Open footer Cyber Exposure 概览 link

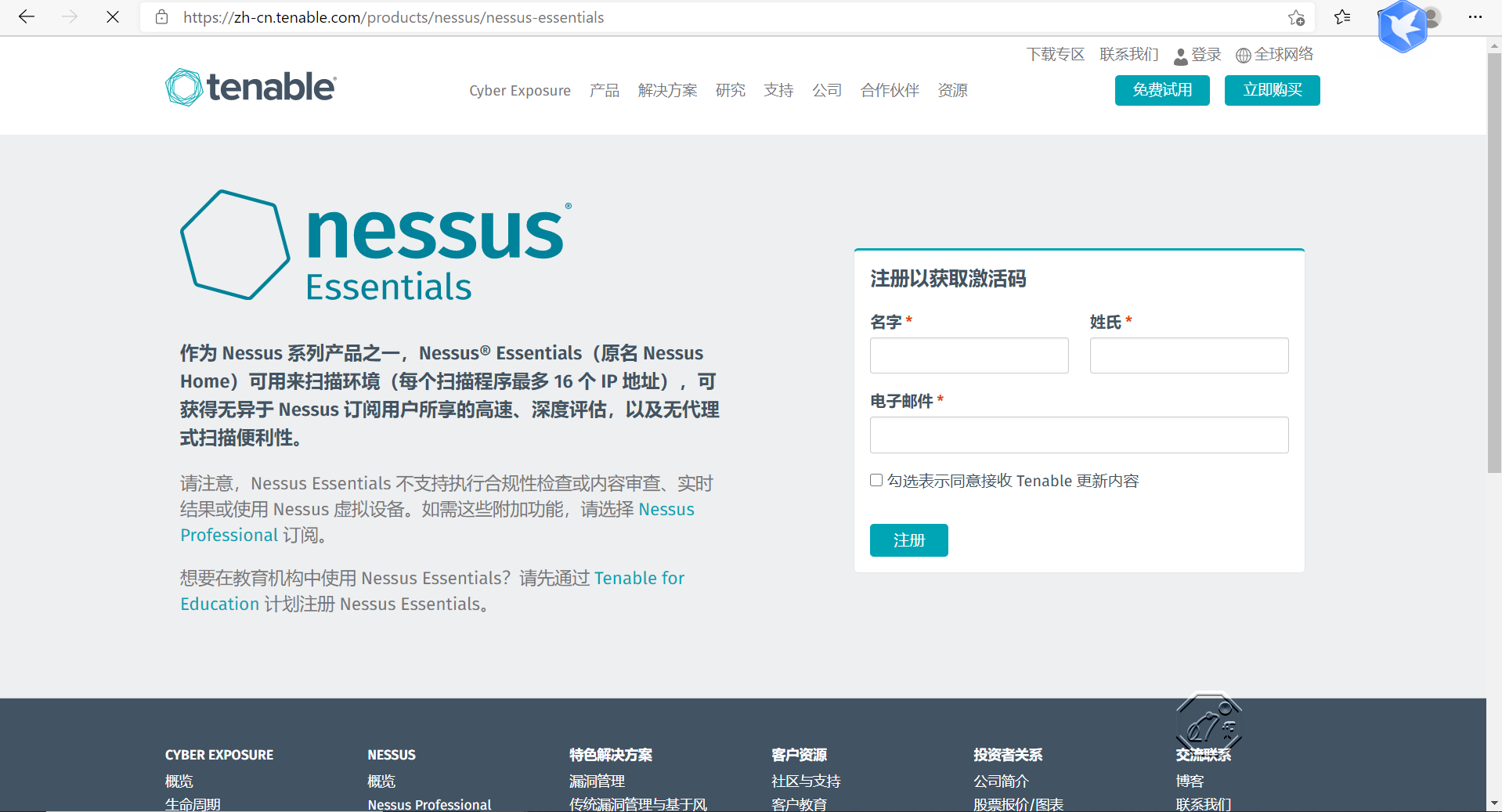(x=179, y=781)
